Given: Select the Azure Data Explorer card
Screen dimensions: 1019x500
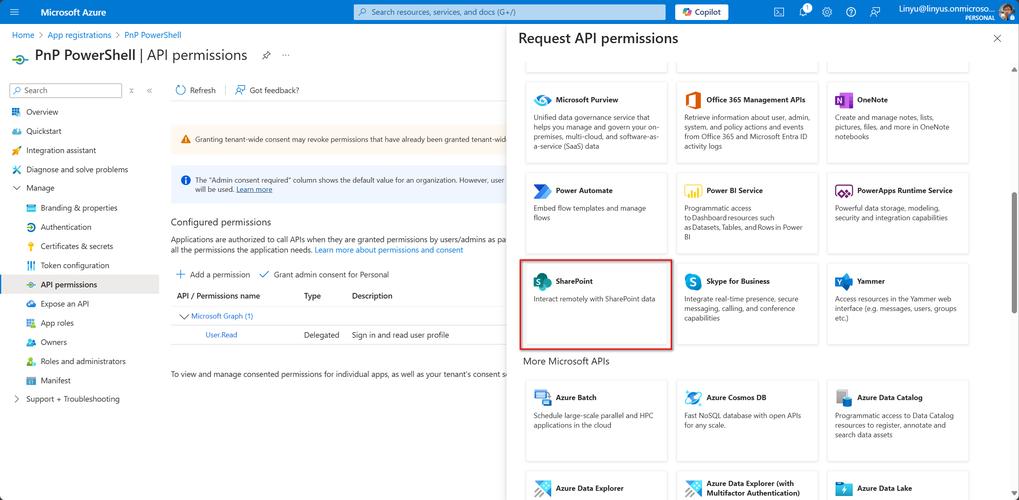Looking at the screenshot, I should [x=595, y=486].
